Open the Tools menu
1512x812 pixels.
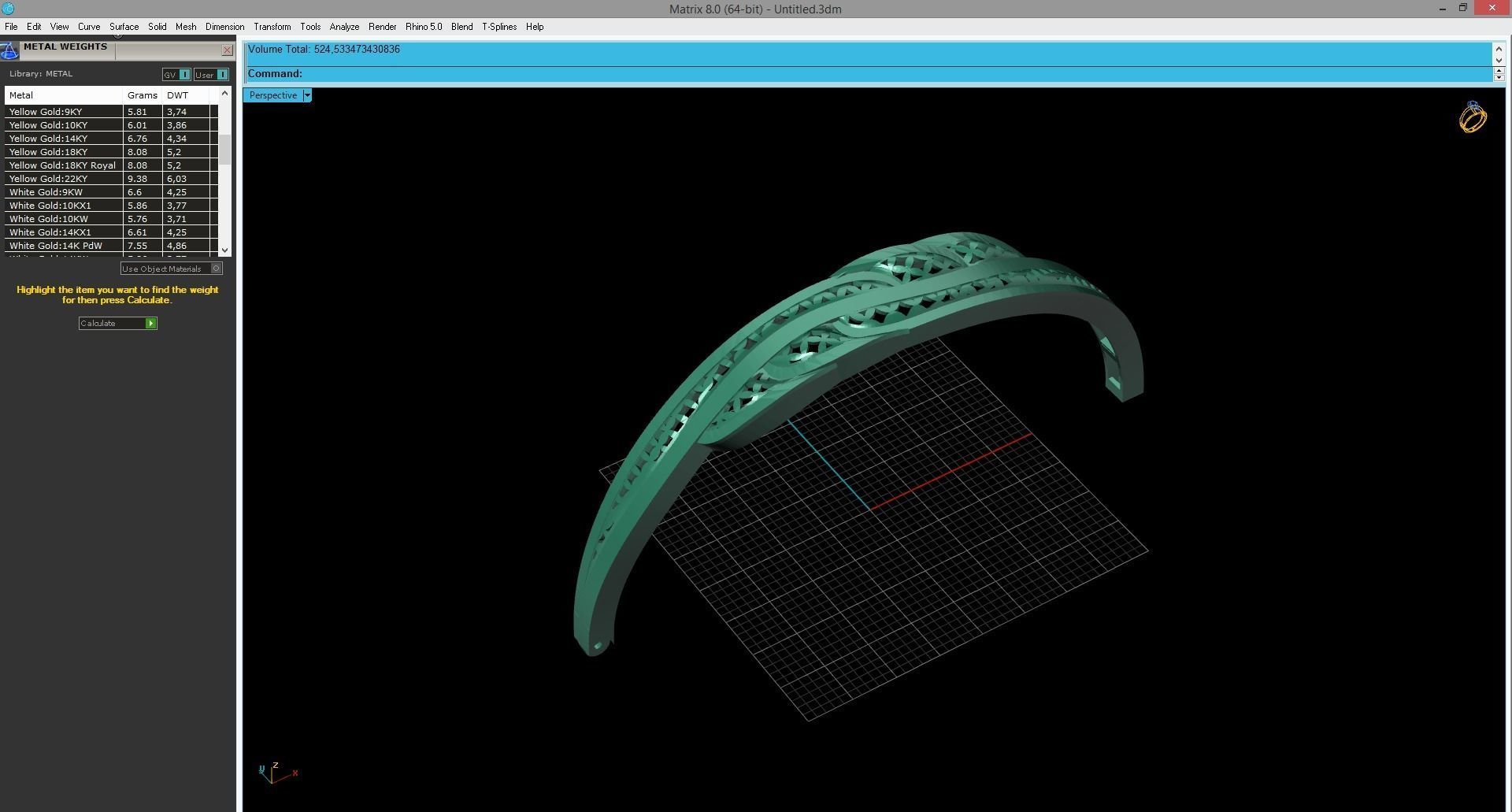pos(310,27)
